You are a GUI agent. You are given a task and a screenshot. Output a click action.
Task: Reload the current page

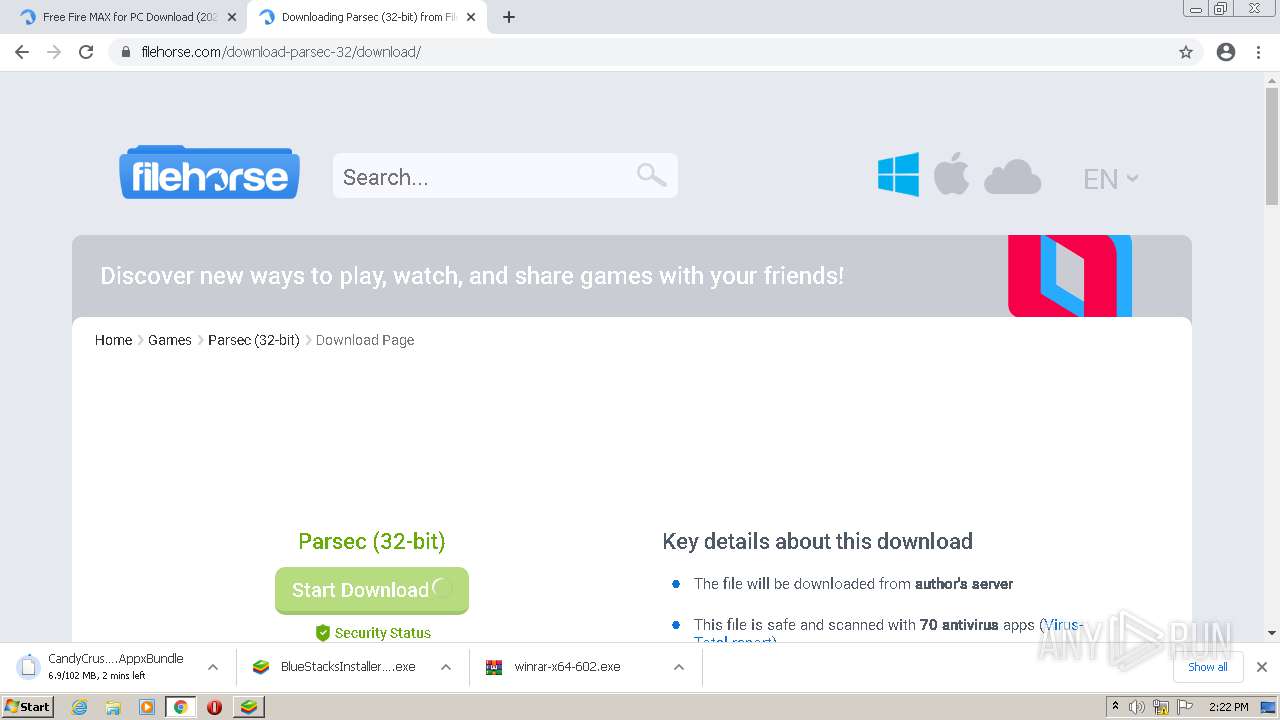pyautogui.click(x=86, y=52)
